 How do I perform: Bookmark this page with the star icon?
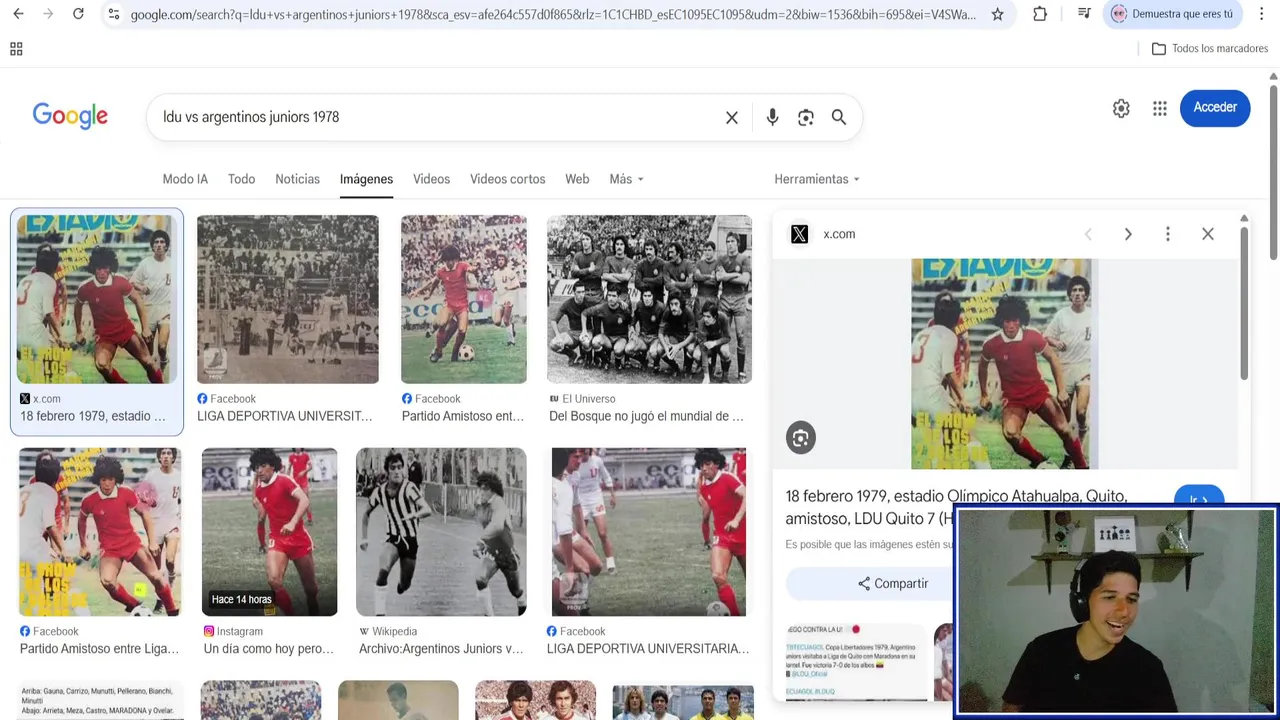pyautogui.click(x=997, y=14)
